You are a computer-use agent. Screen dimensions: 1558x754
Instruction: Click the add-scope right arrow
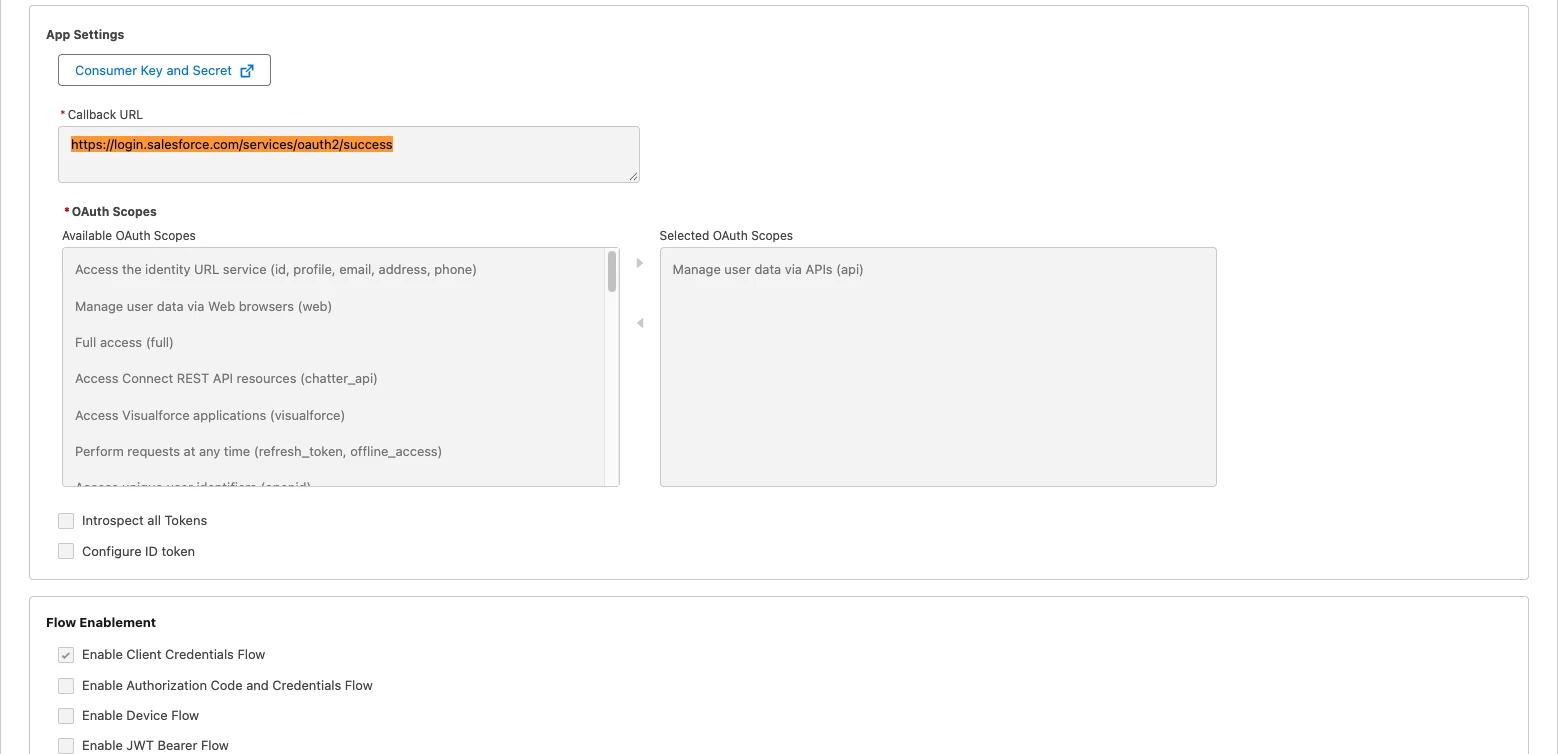click(640, 263)
